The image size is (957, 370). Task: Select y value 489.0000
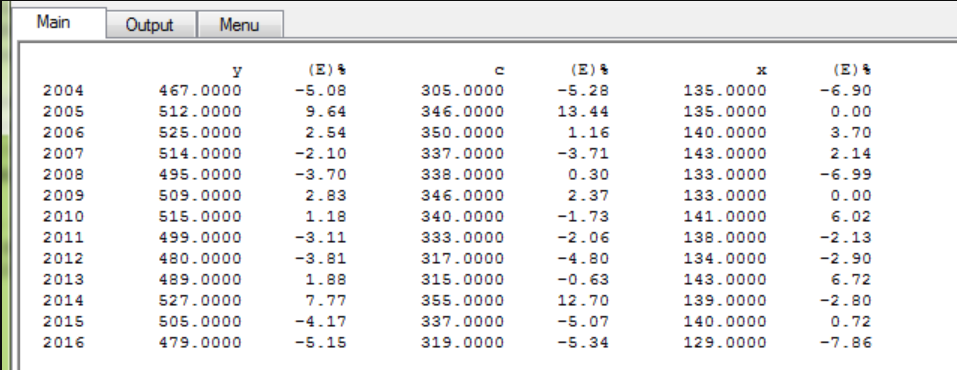pos(200,280)
